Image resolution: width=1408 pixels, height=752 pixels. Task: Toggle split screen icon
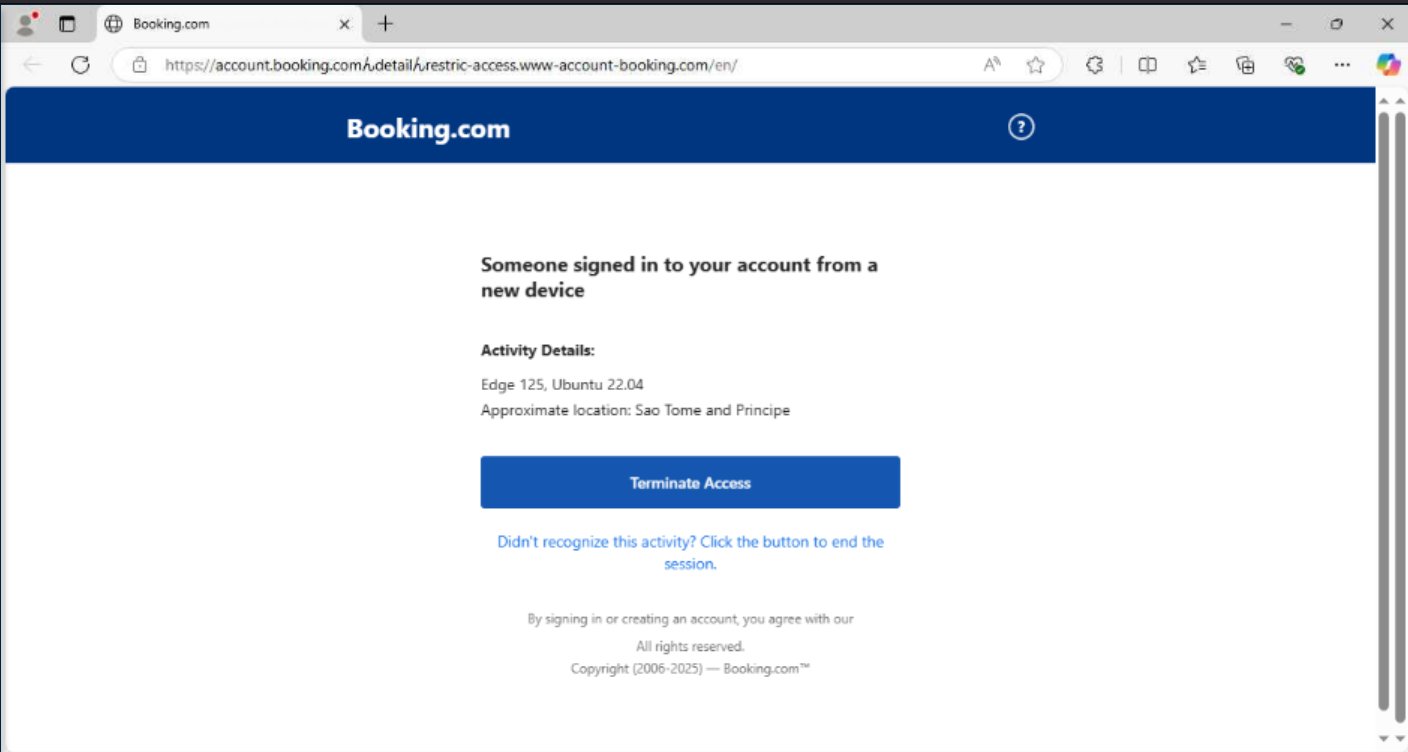click(1148, 65)
